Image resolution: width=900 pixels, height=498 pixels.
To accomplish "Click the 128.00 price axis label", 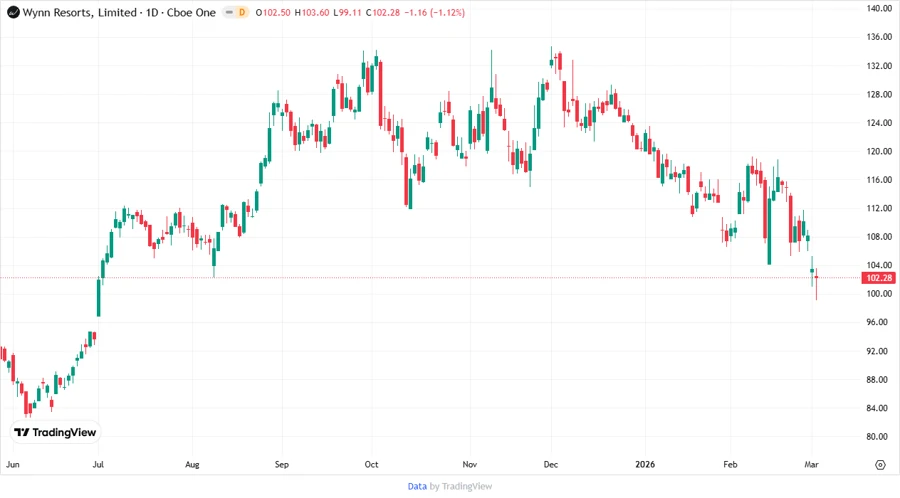I will [x=879, y=94].
